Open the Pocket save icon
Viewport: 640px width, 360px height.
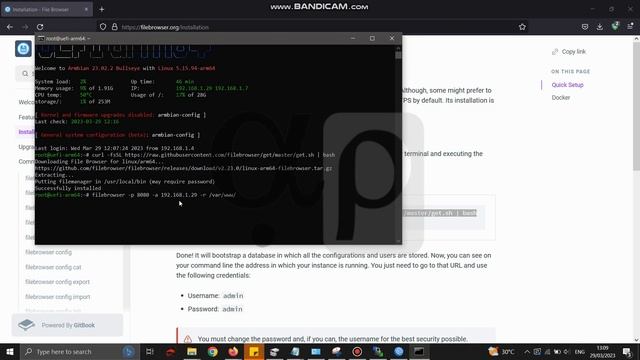584,27
